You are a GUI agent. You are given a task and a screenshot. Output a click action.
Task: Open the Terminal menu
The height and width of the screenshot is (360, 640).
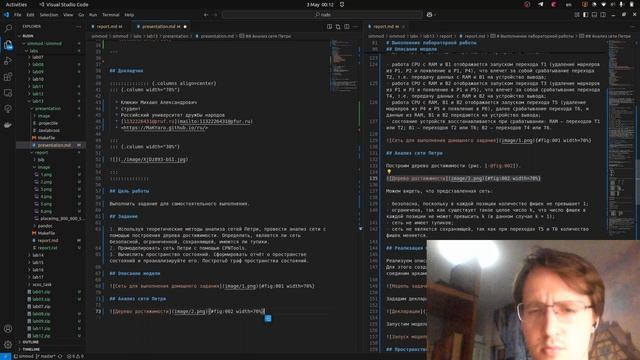111,15
